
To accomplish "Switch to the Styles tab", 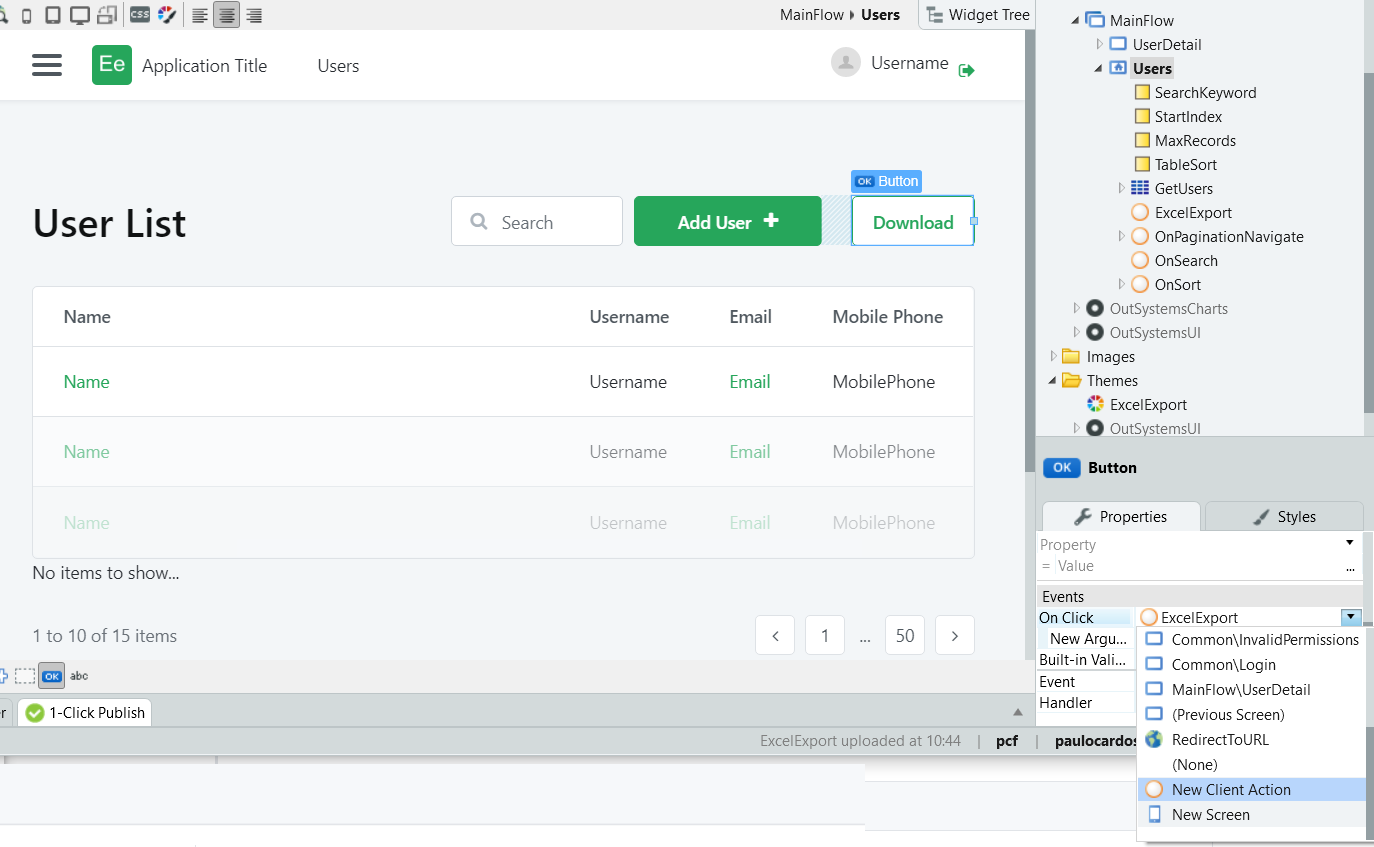I will point(1283,517).
